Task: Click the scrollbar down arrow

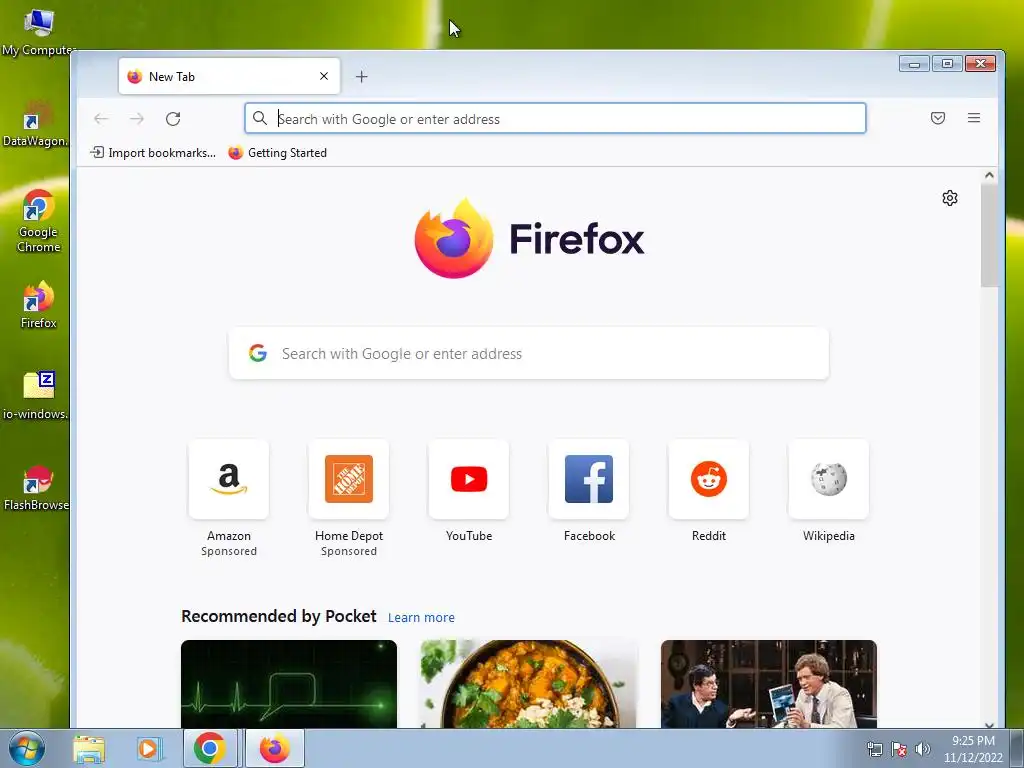Action: (989, 725)
